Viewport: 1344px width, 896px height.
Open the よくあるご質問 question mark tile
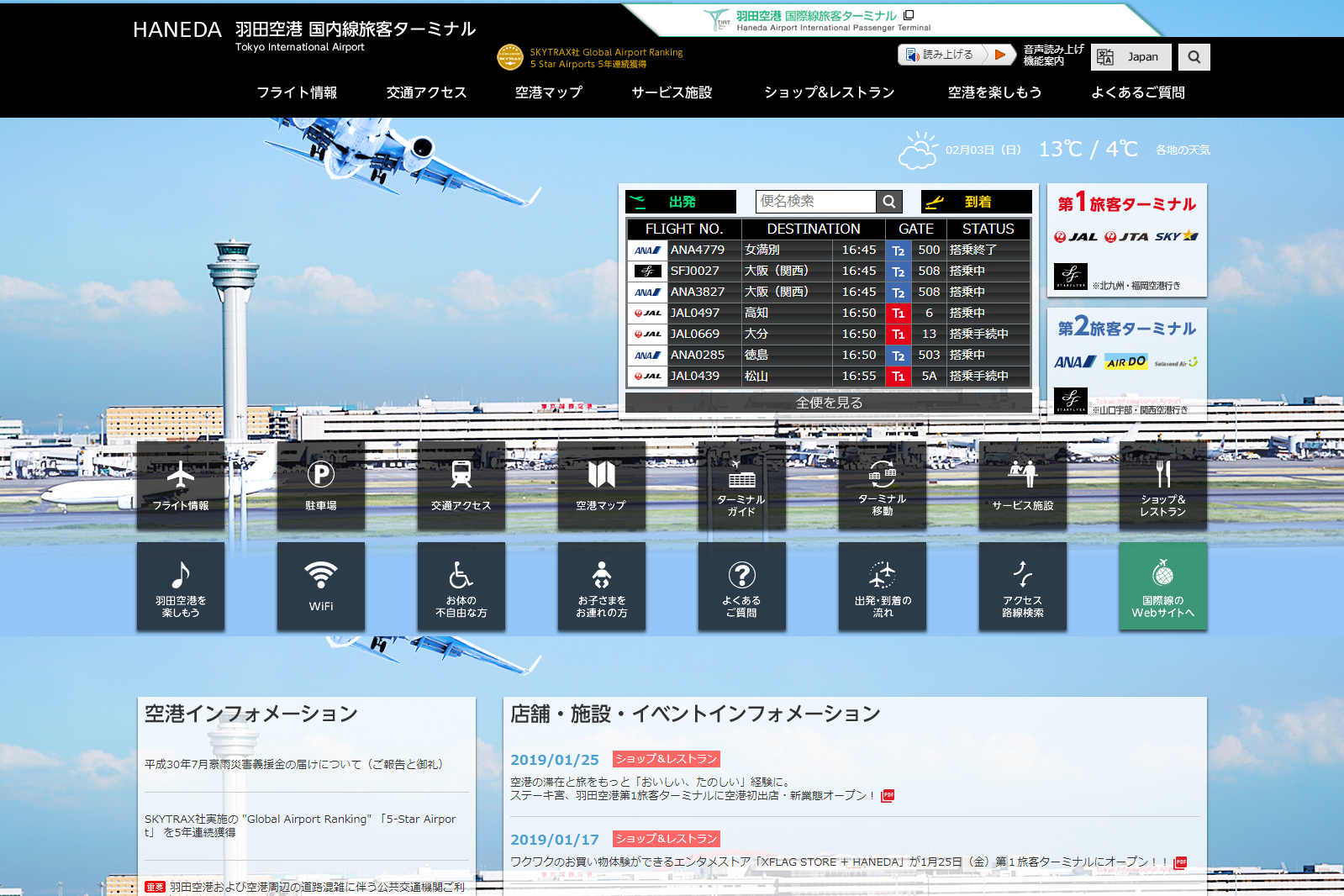click(742, 586)
